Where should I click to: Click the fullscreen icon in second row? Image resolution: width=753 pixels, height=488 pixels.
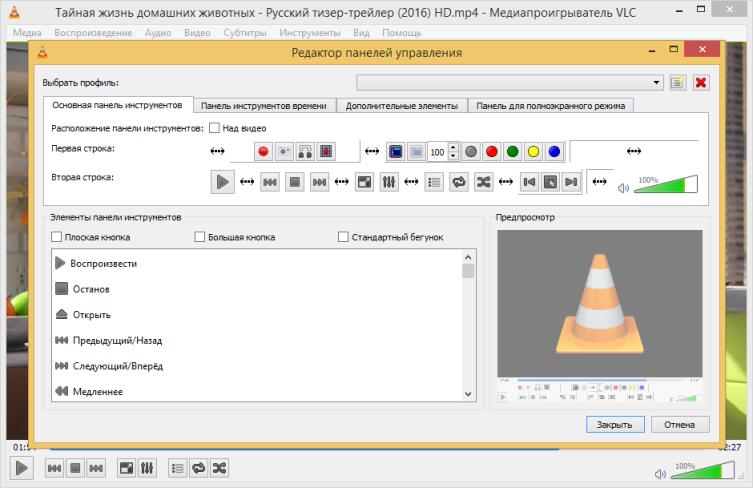tap(365, 182)
